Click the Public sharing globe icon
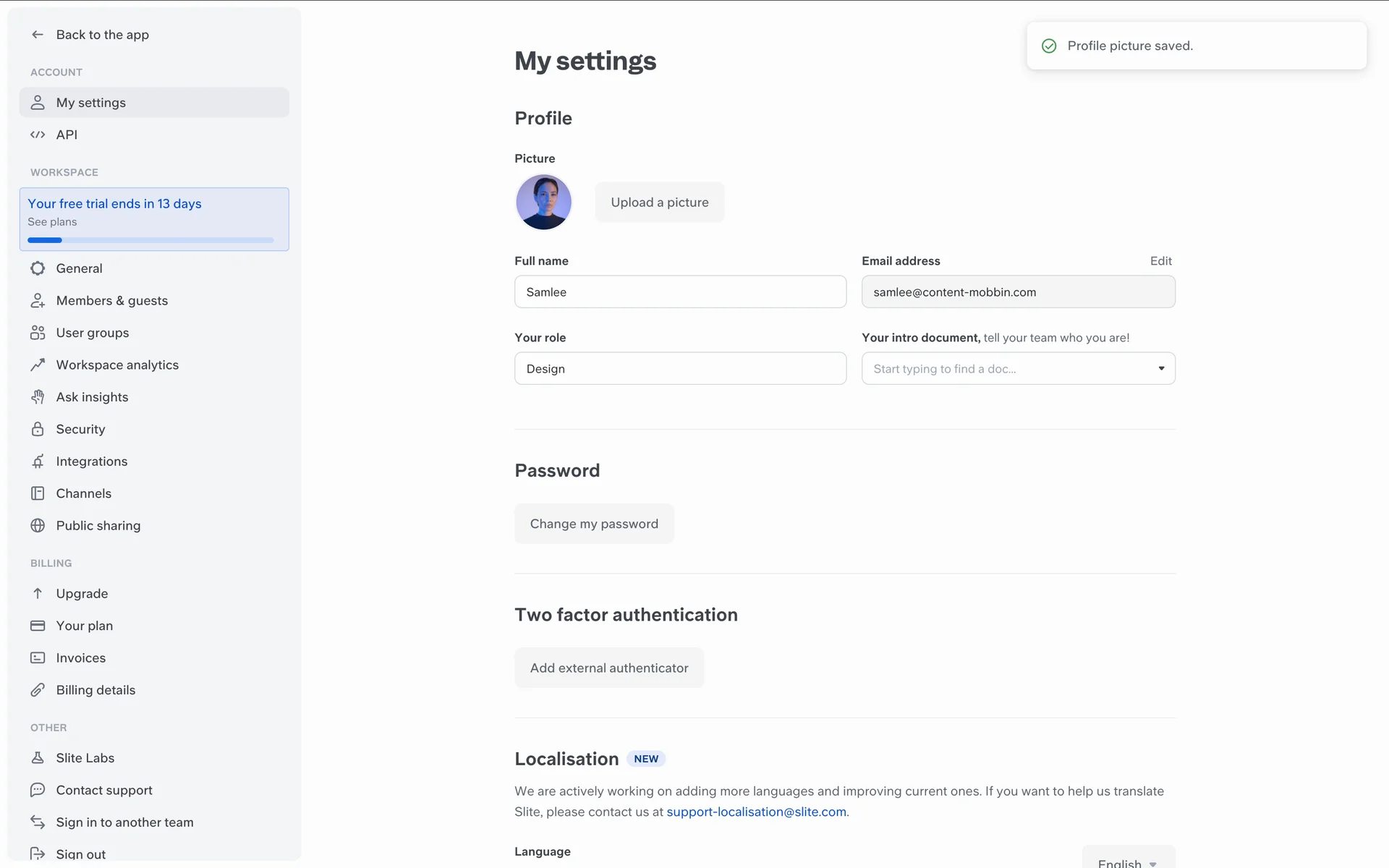Screen dimensions: 1389x868 (x=38, y=526)
